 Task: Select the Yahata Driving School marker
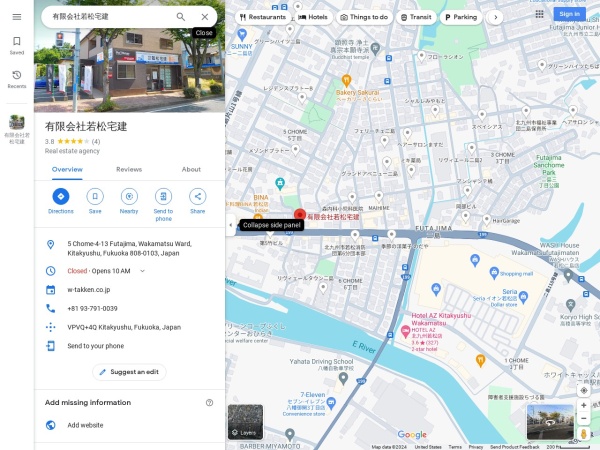click(344, 378)
